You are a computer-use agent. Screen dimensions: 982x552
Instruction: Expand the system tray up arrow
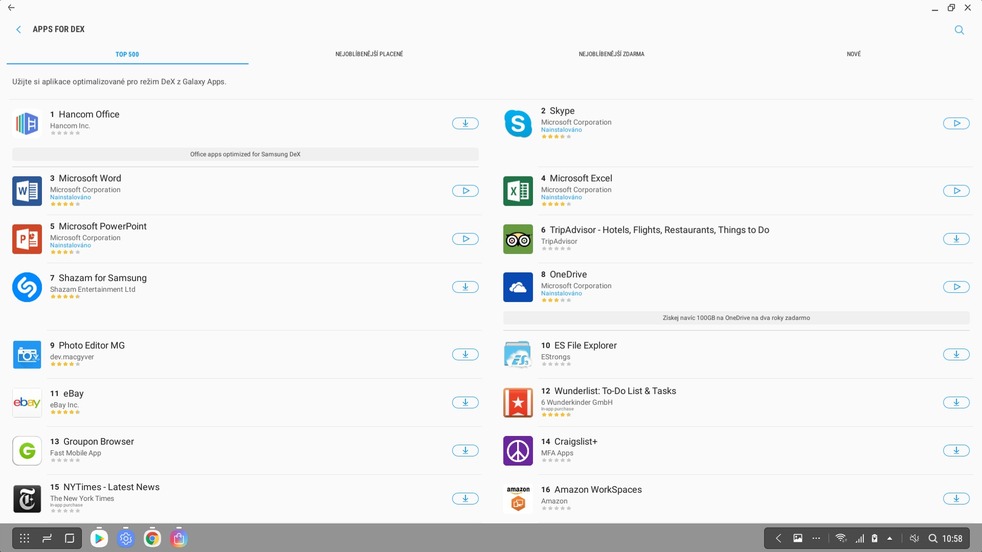coord(890,538)
